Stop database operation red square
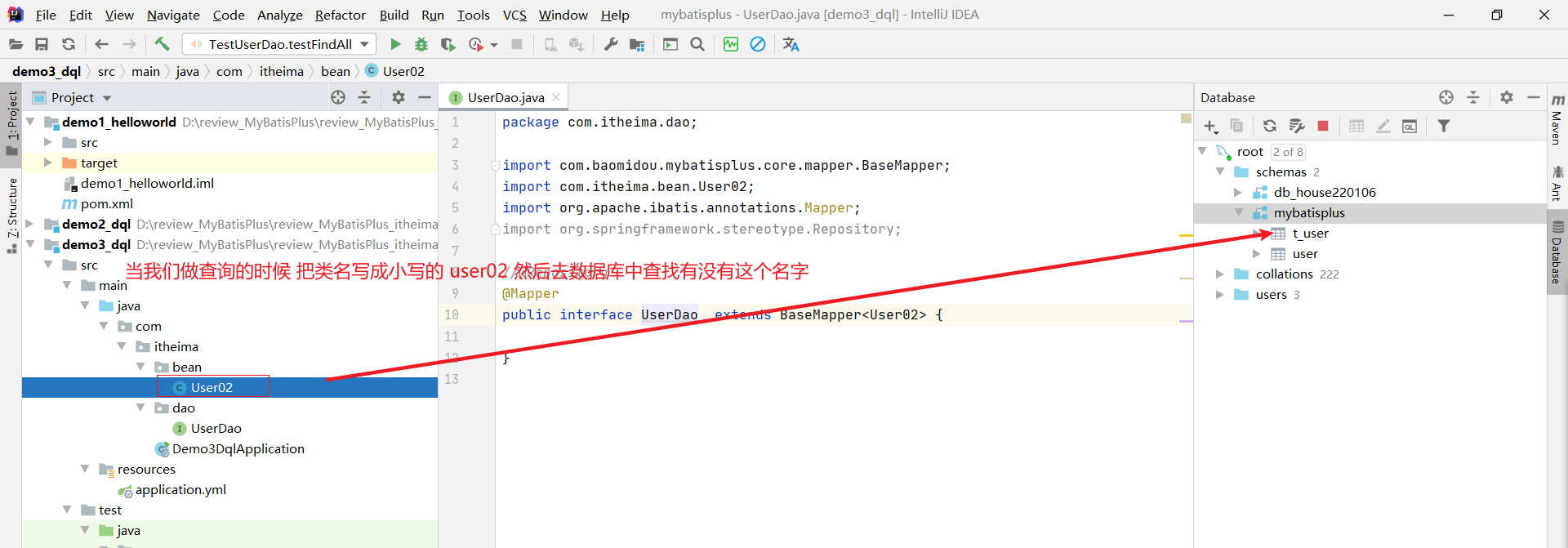Screen dimensions: 1568x548 coord(1323,126)
